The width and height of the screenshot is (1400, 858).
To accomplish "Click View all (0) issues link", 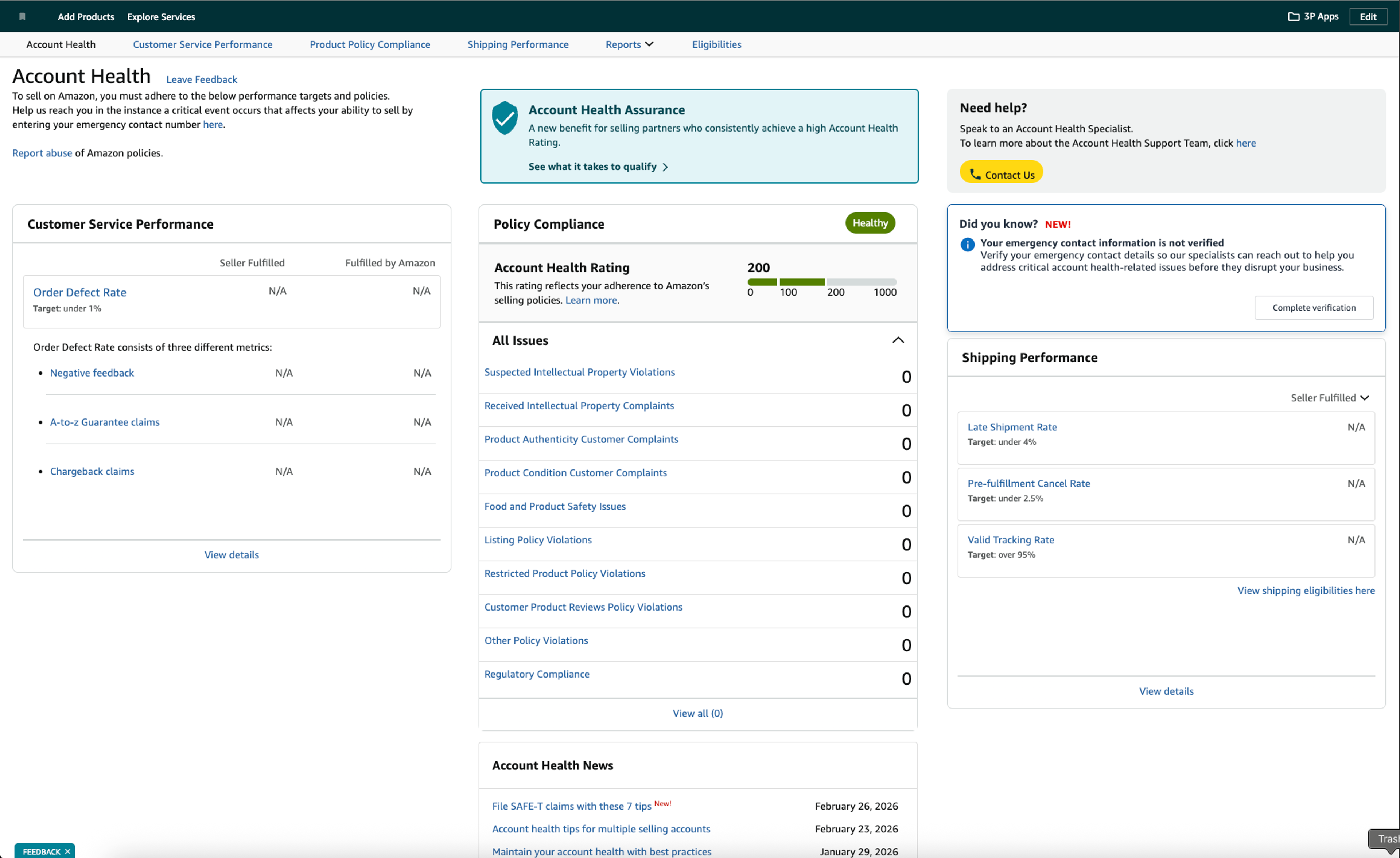I will pos(697,713).
